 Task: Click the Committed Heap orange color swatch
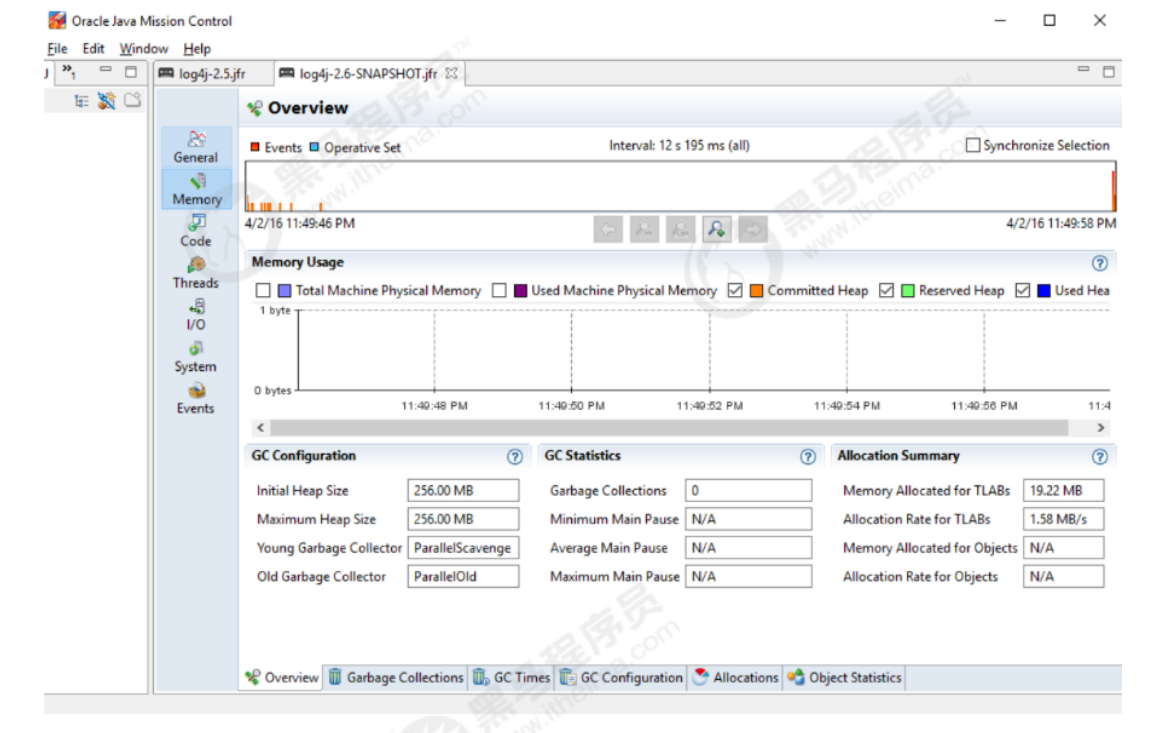point(756,291)
